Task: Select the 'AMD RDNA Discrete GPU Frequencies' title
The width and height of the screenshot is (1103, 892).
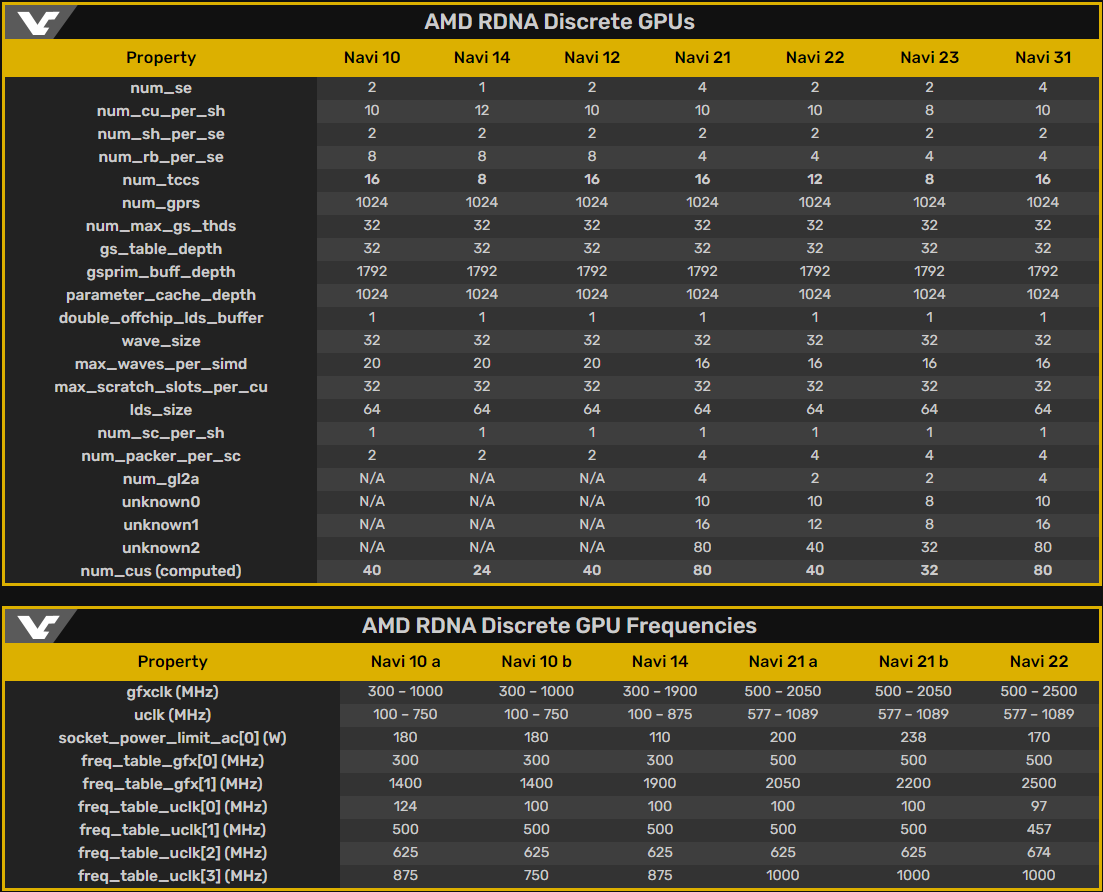Action: click(559, 626)
